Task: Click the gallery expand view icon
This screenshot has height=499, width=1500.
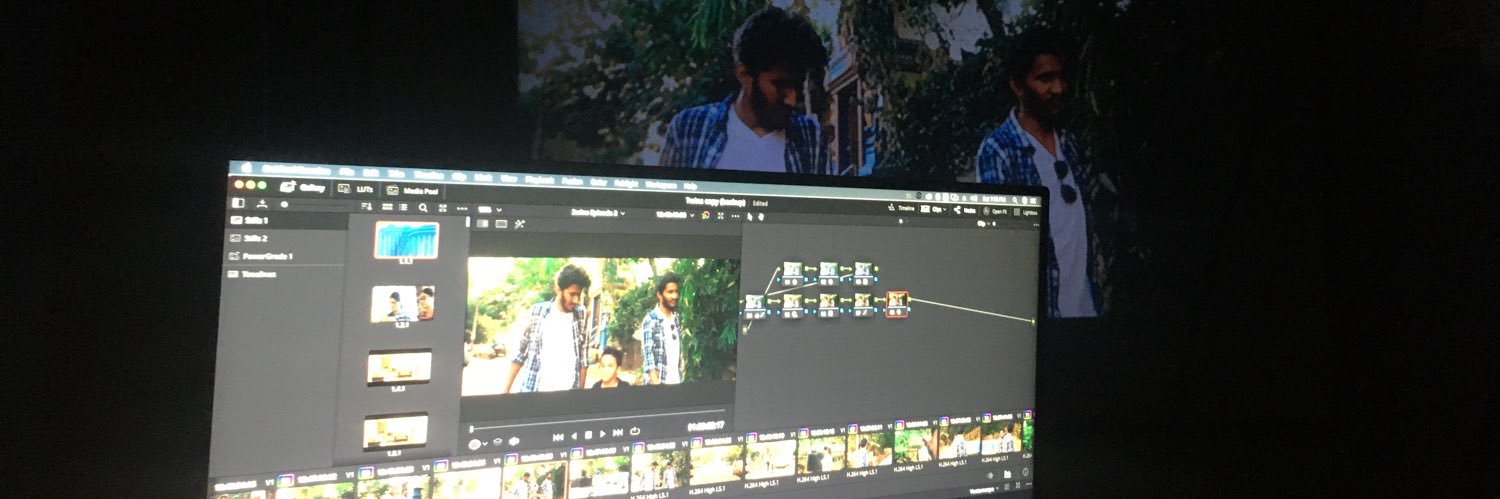Action: pyautogui.click(x=442, y=208)
